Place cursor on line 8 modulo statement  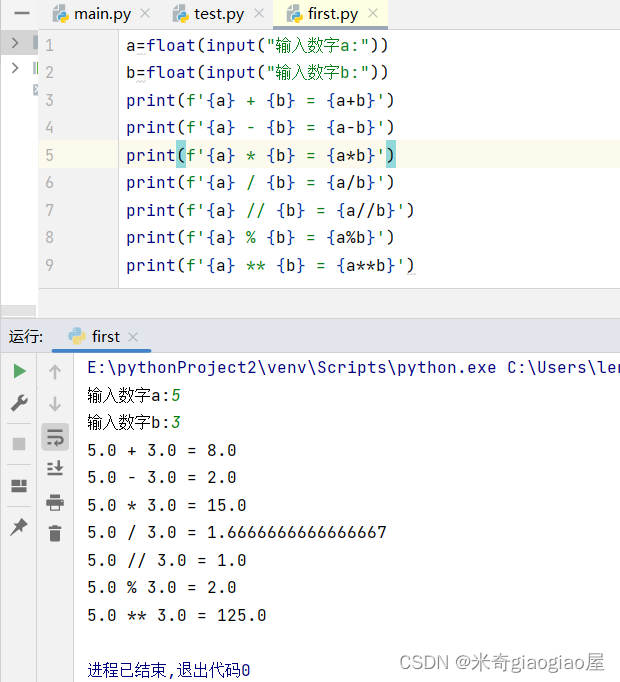(x=260, y=238)
